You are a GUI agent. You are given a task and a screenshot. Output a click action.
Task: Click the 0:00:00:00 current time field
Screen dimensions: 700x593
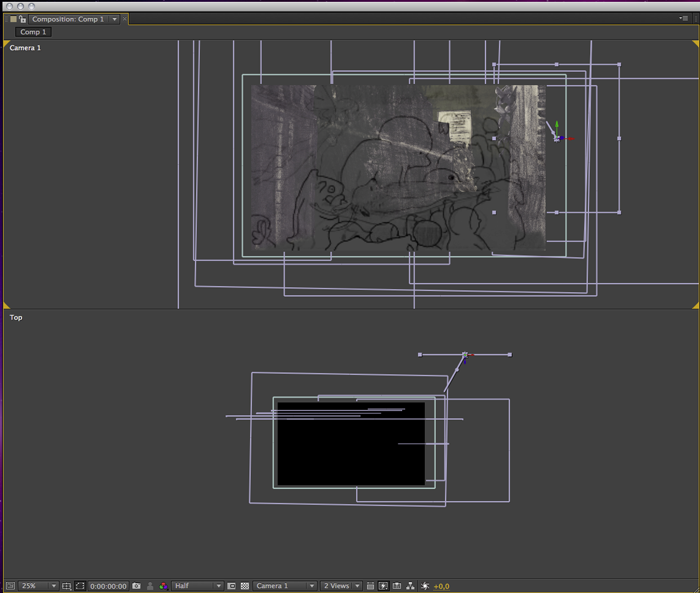coord(108,586)
